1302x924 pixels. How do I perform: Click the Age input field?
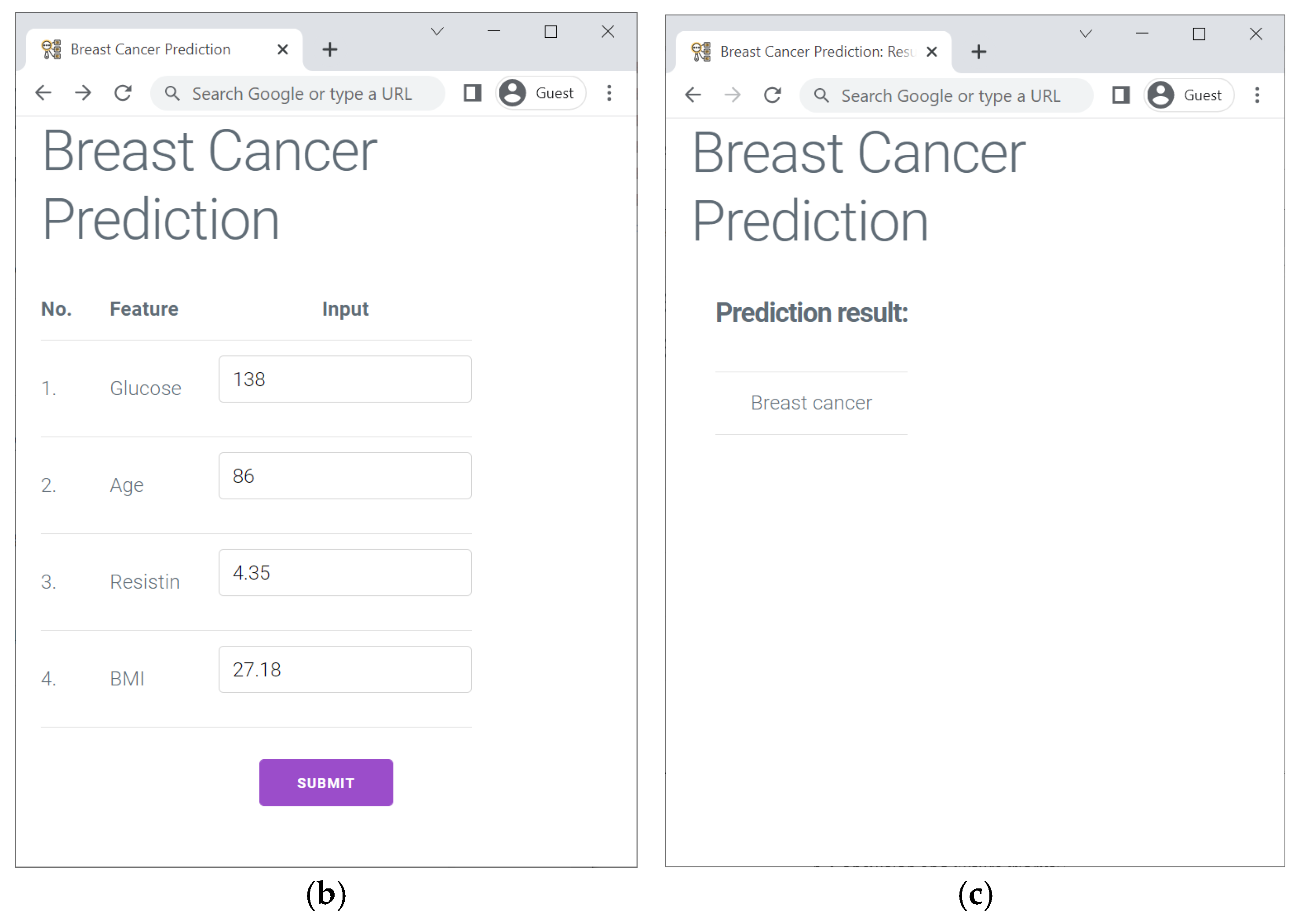tap(345, 476)
